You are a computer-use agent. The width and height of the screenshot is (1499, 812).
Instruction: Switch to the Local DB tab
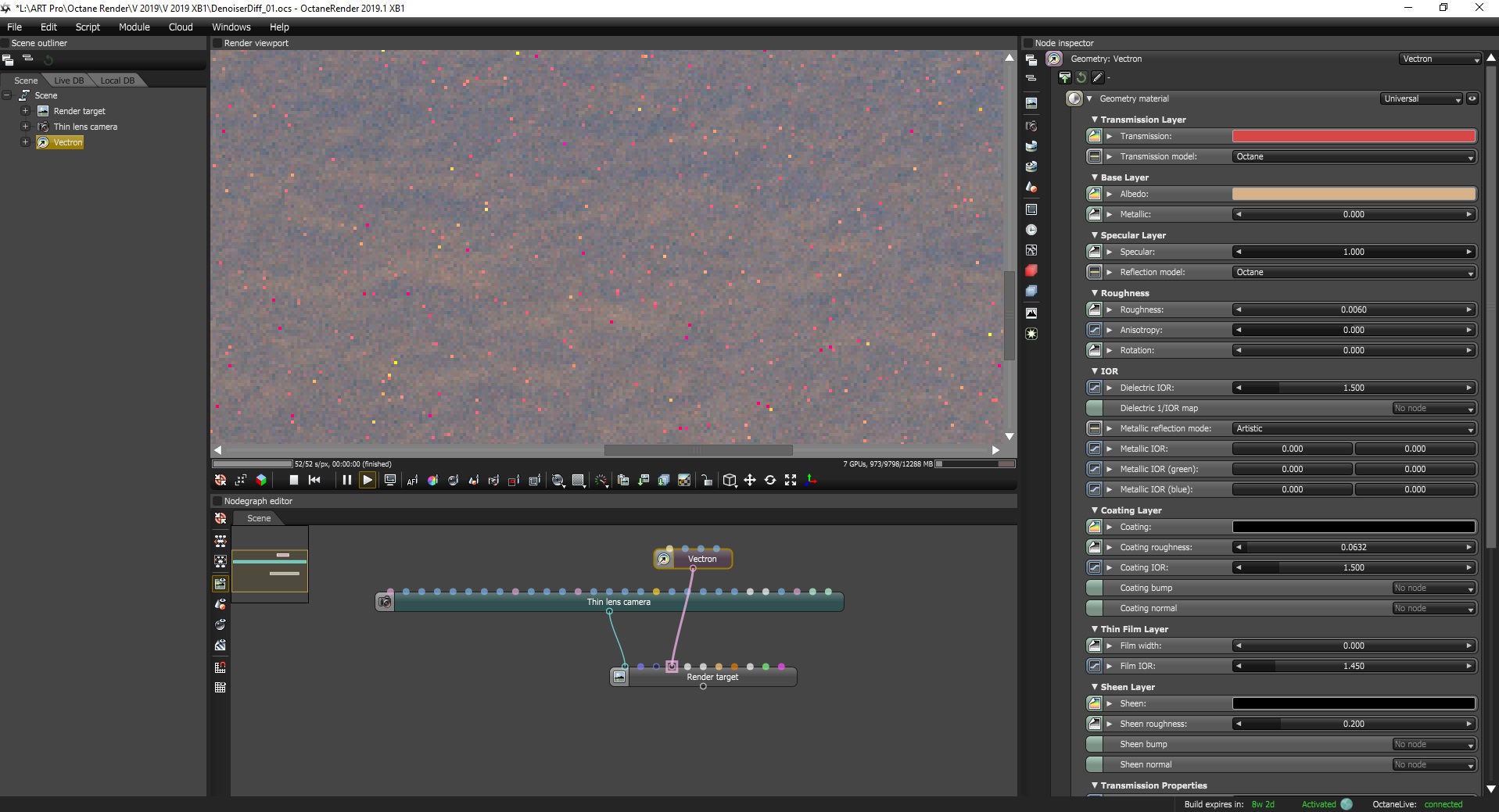click(117, 80)
